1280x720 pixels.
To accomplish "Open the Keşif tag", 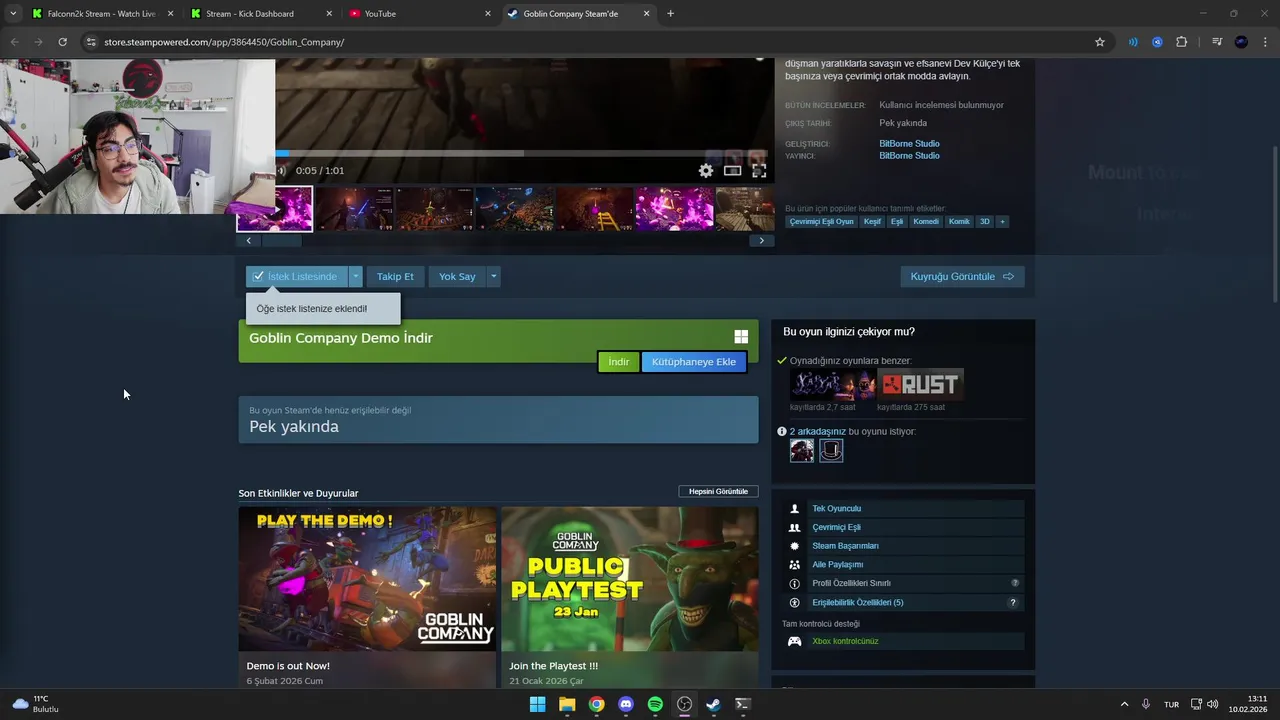I will 872,221.
